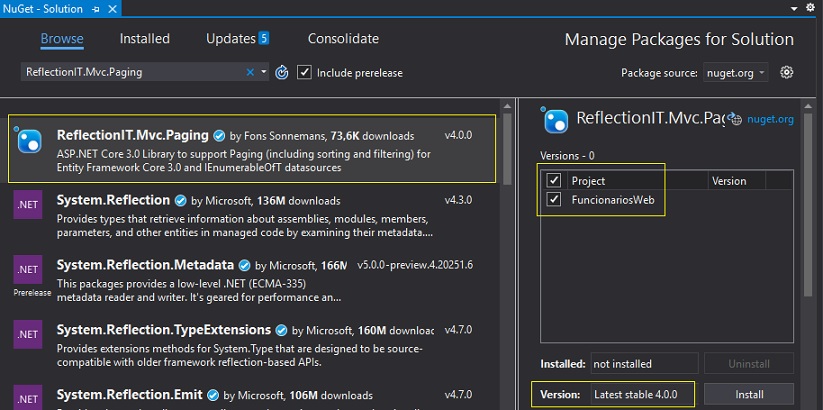Screen dimensions: 823x410
Task: Clear search text with the X icon
Action: point(250,72)
